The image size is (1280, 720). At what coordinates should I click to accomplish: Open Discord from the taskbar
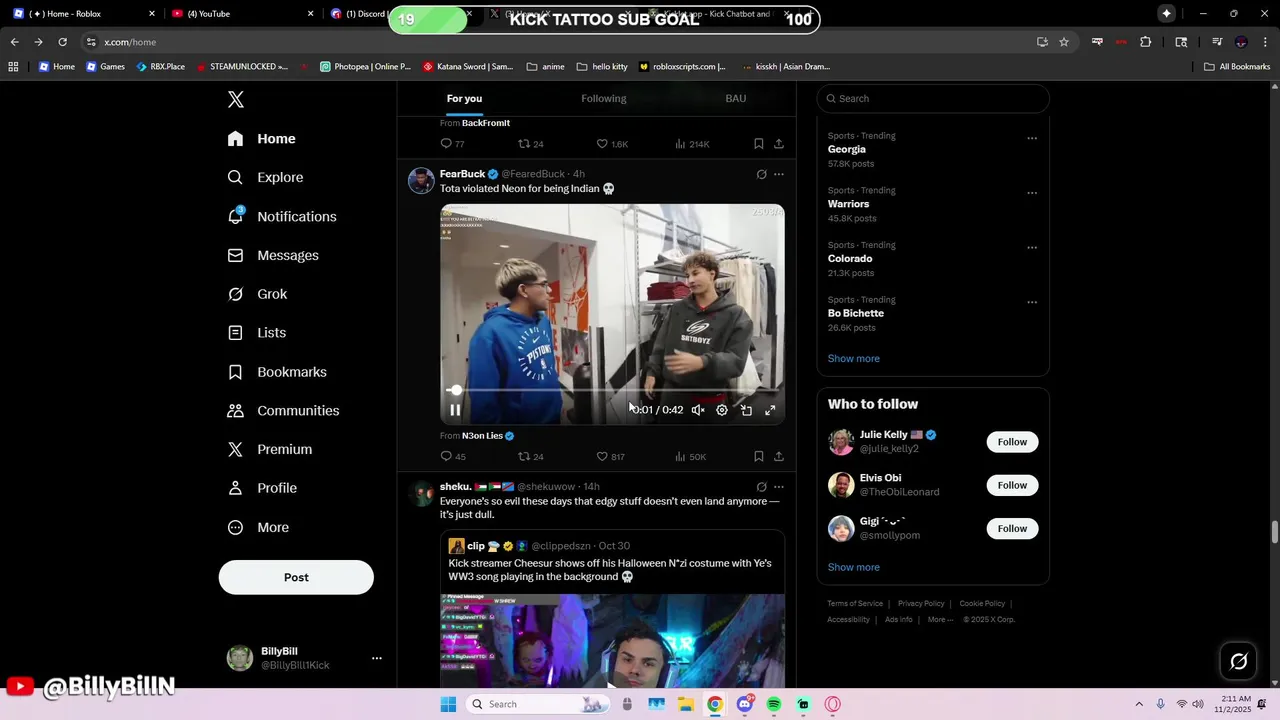[745, 704]
